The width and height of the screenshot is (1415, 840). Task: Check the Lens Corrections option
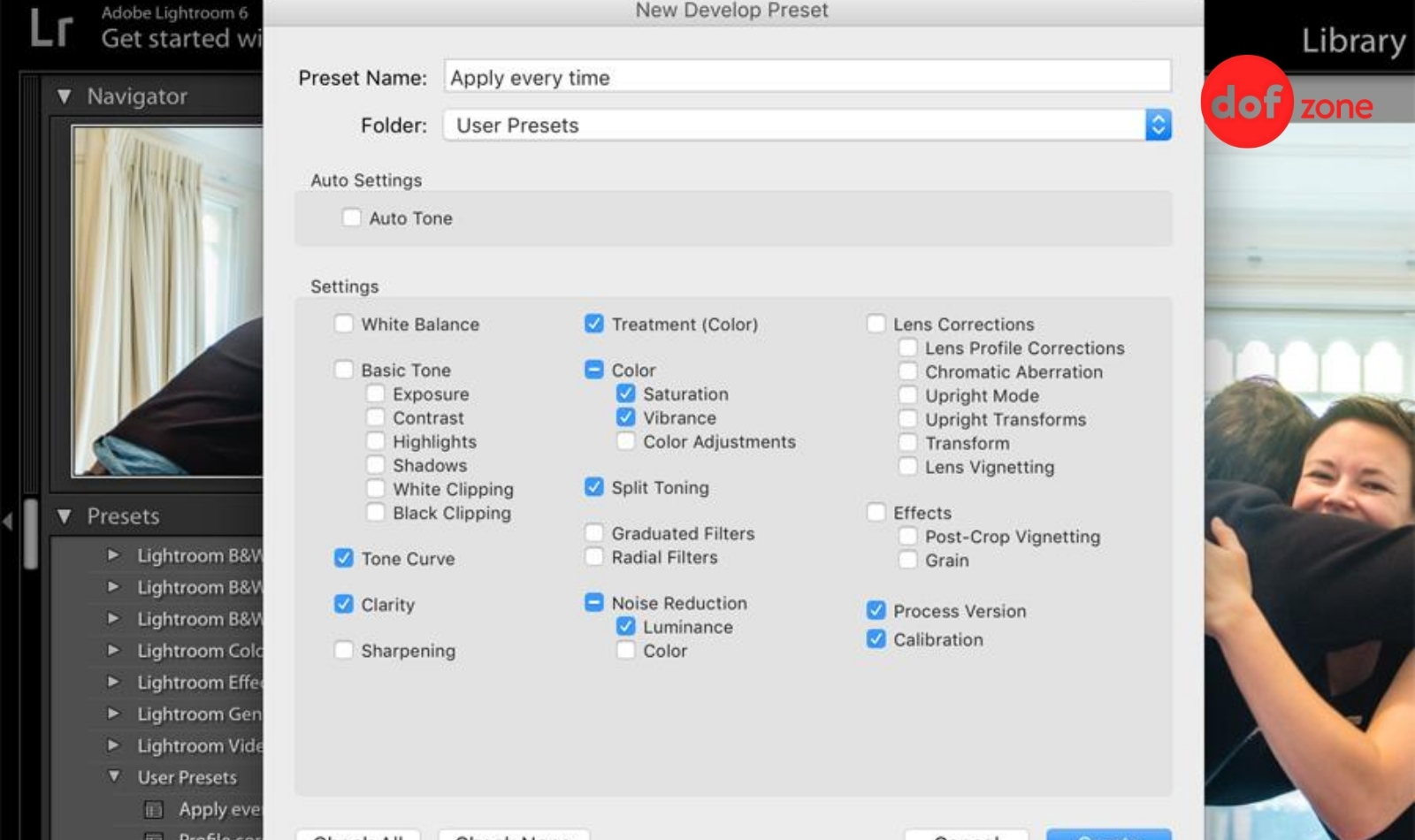[x=876, y=324]
